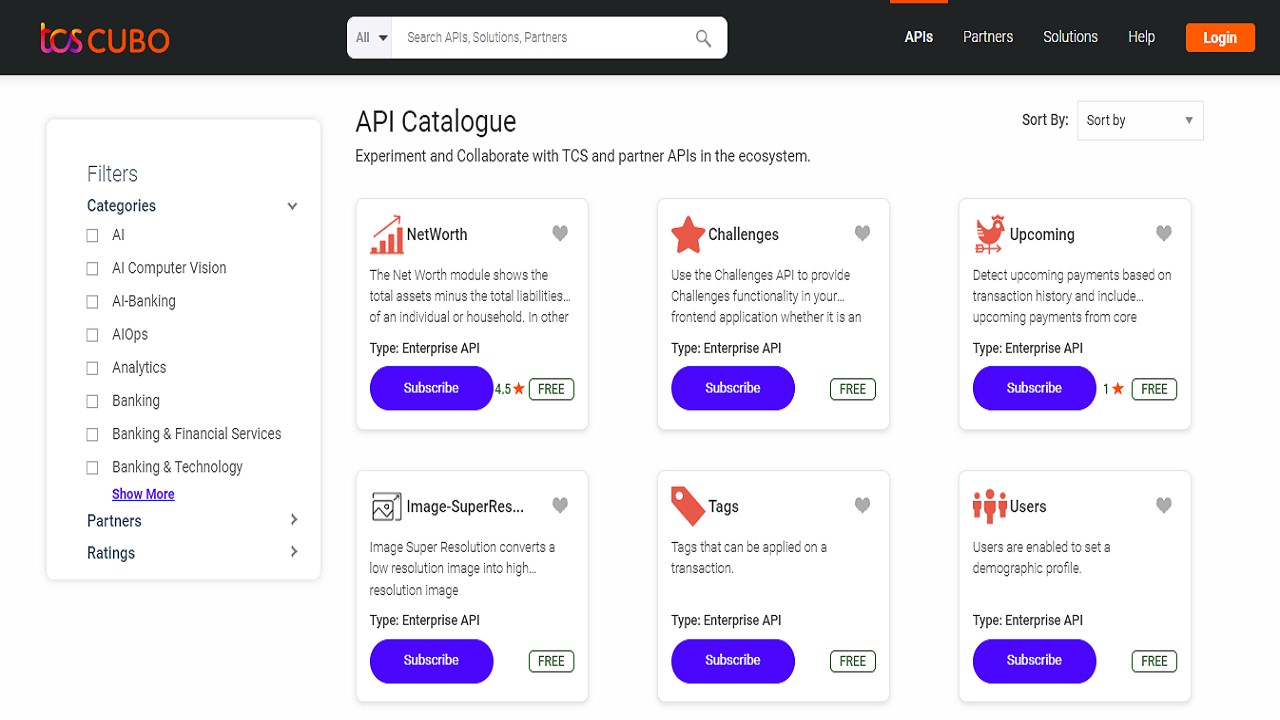Check Banking & Financial Services filter
The image size is (1280, 720).
tap(92, 434)
